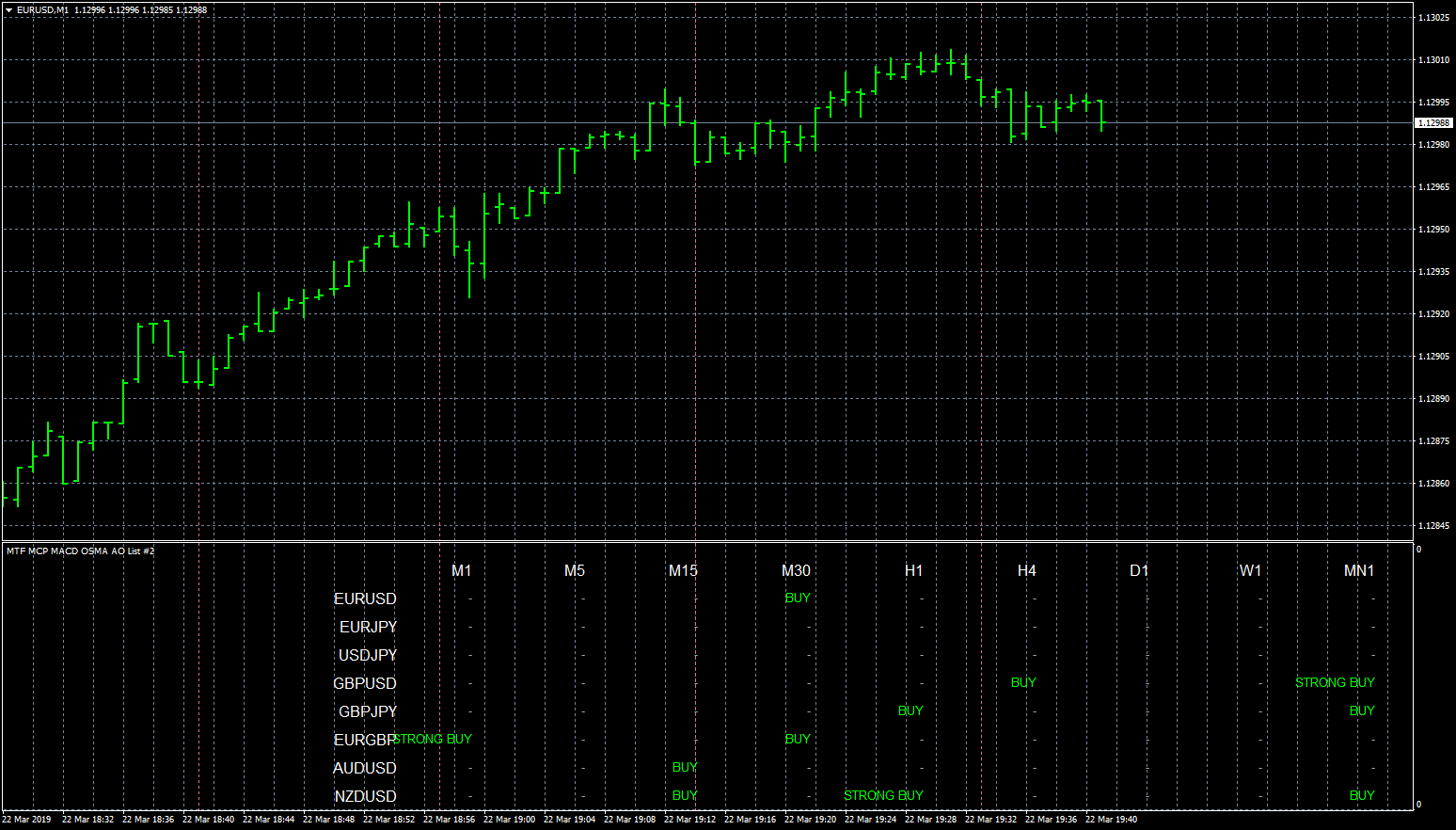
Task: Click the MN1 column header
Action: (1359, 570)
